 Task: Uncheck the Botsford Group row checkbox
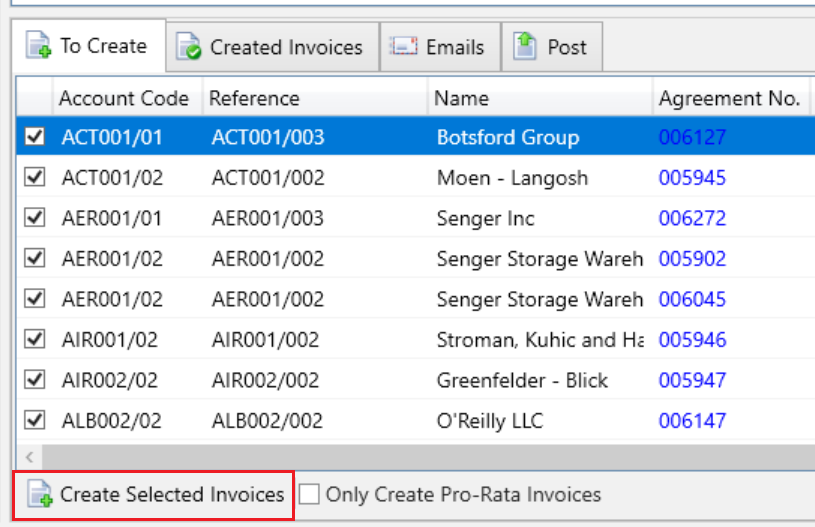coord(35,137)
